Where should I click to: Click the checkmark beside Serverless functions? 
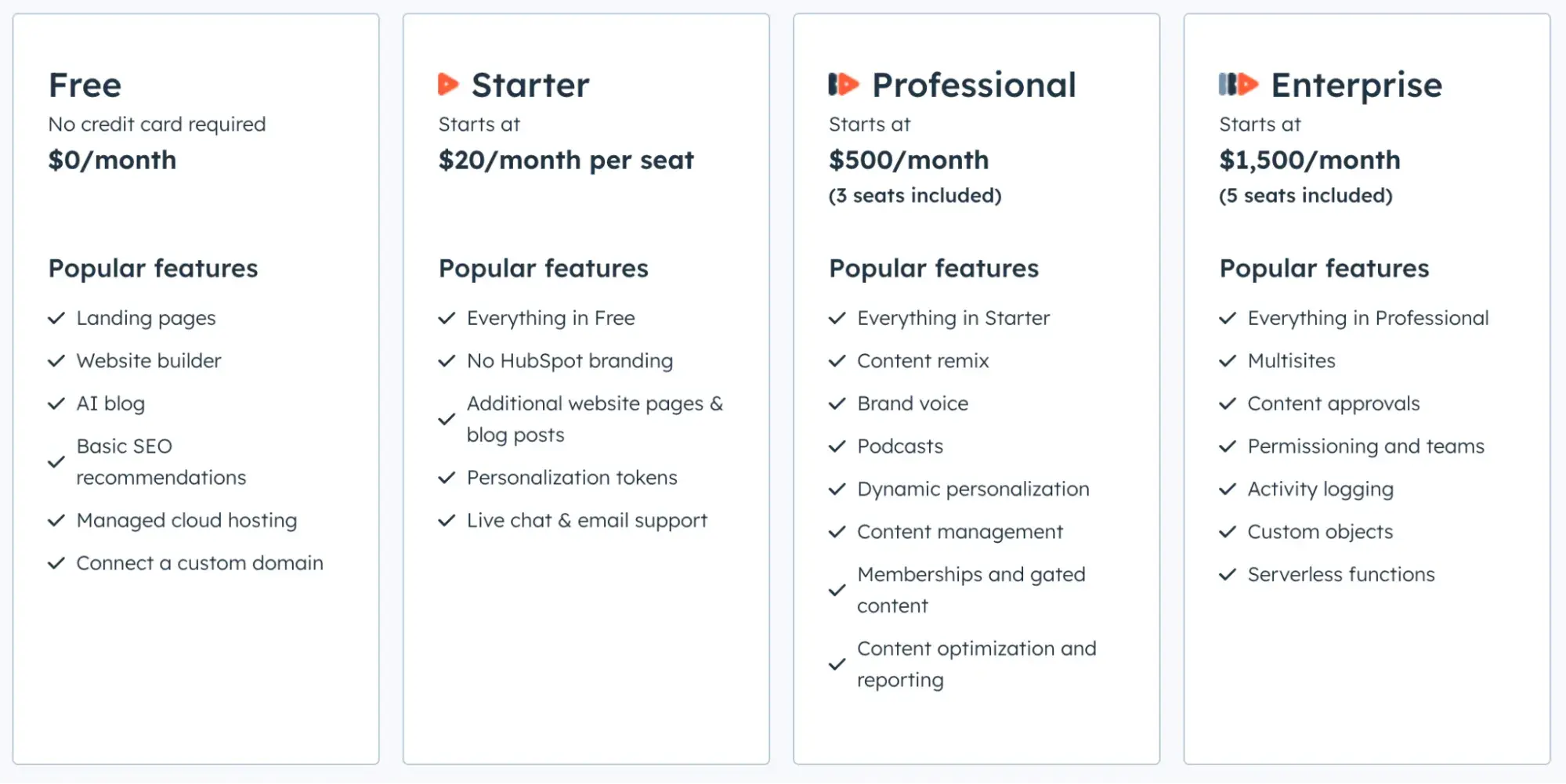(x=1228, y=575)
